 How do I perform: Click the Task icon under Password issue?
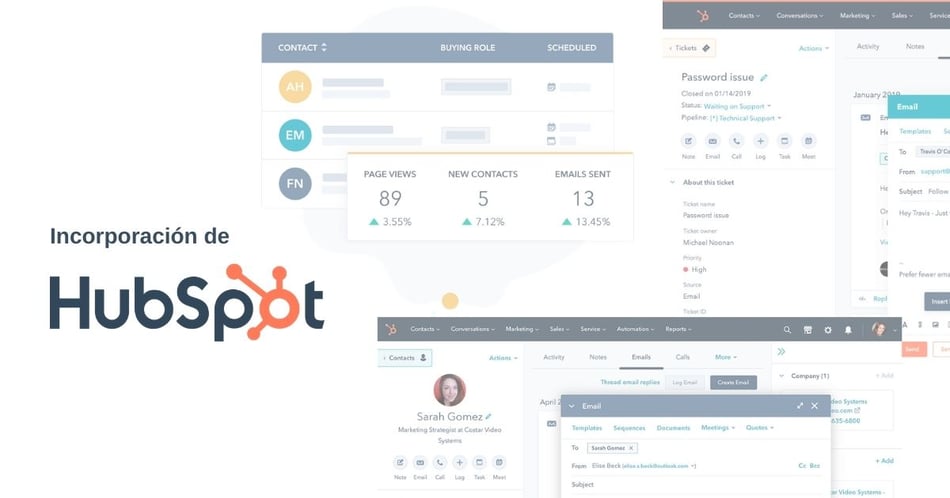pos(785,141)
